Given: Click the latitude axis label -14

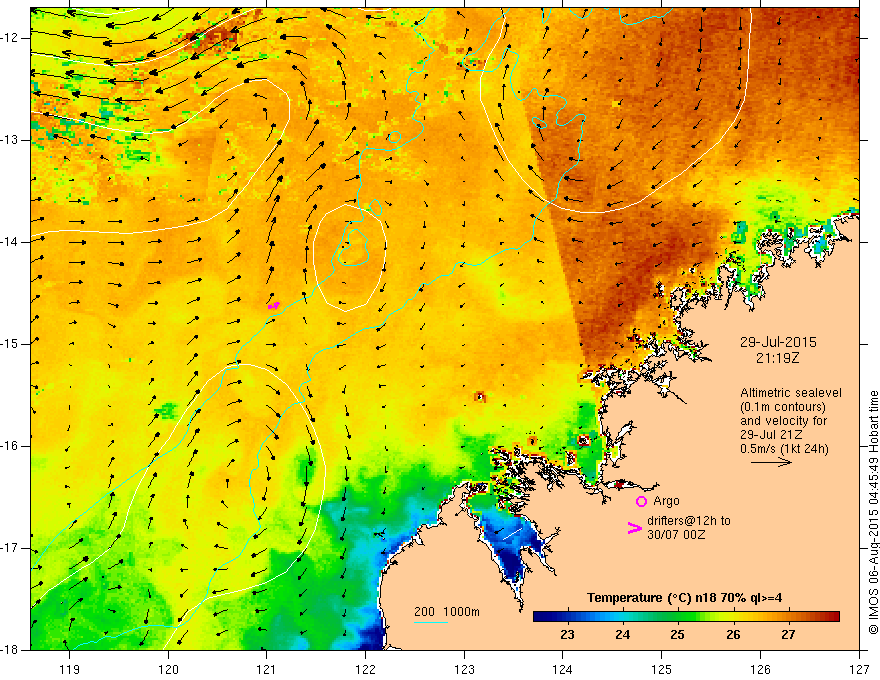Looking at the screenshot, I should pos(11,242).
